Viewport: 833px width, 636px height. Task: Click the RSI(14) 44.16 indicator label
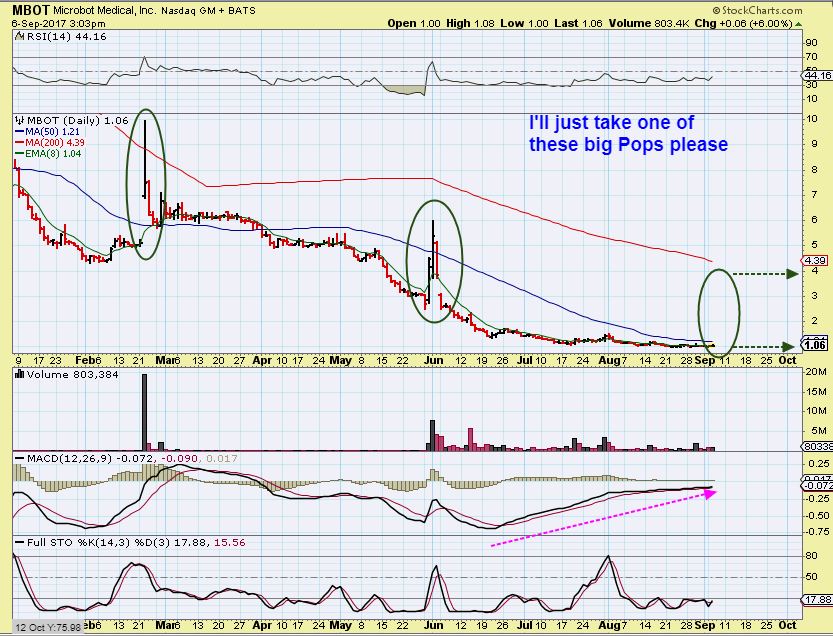coord(65,37)
